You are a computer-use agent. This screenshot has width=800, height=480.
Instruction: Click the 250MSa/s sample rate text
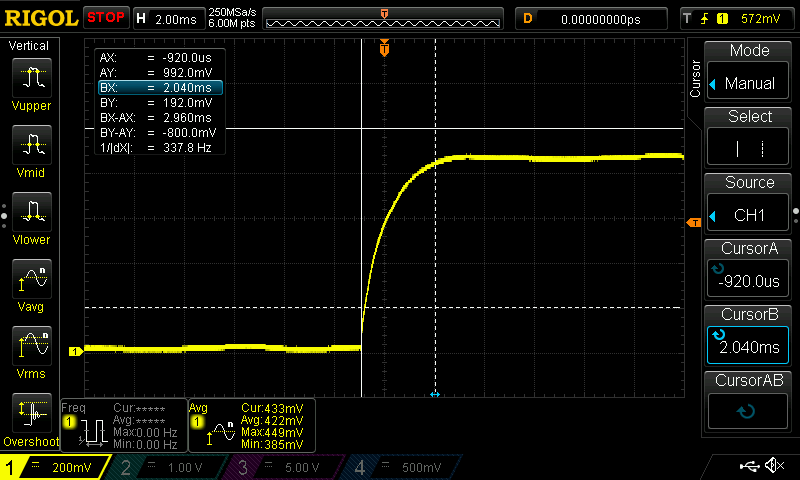click(x=232, y=12)
